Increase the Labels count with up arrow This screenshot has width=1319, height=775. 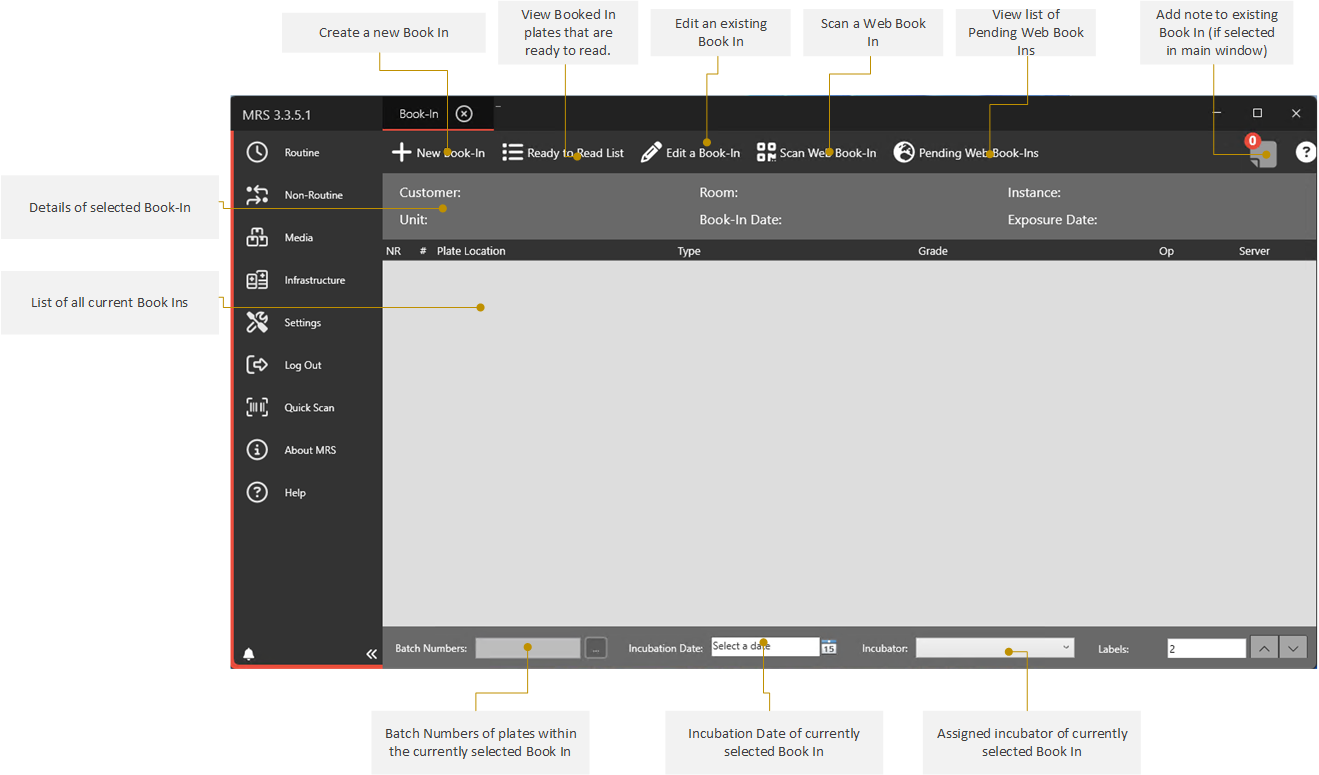tap(1264, 648)
